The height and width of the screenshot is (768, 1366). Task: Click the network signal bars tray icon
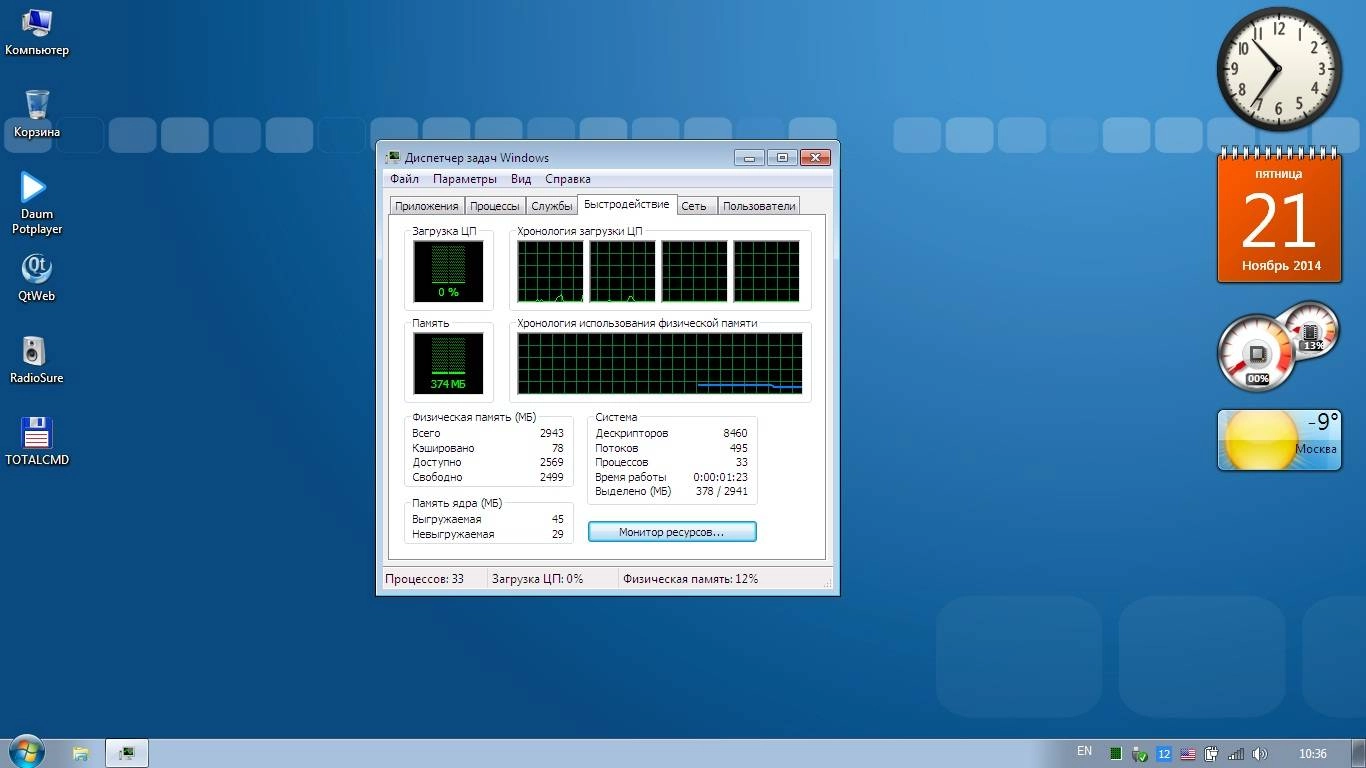click(1236, 754)
